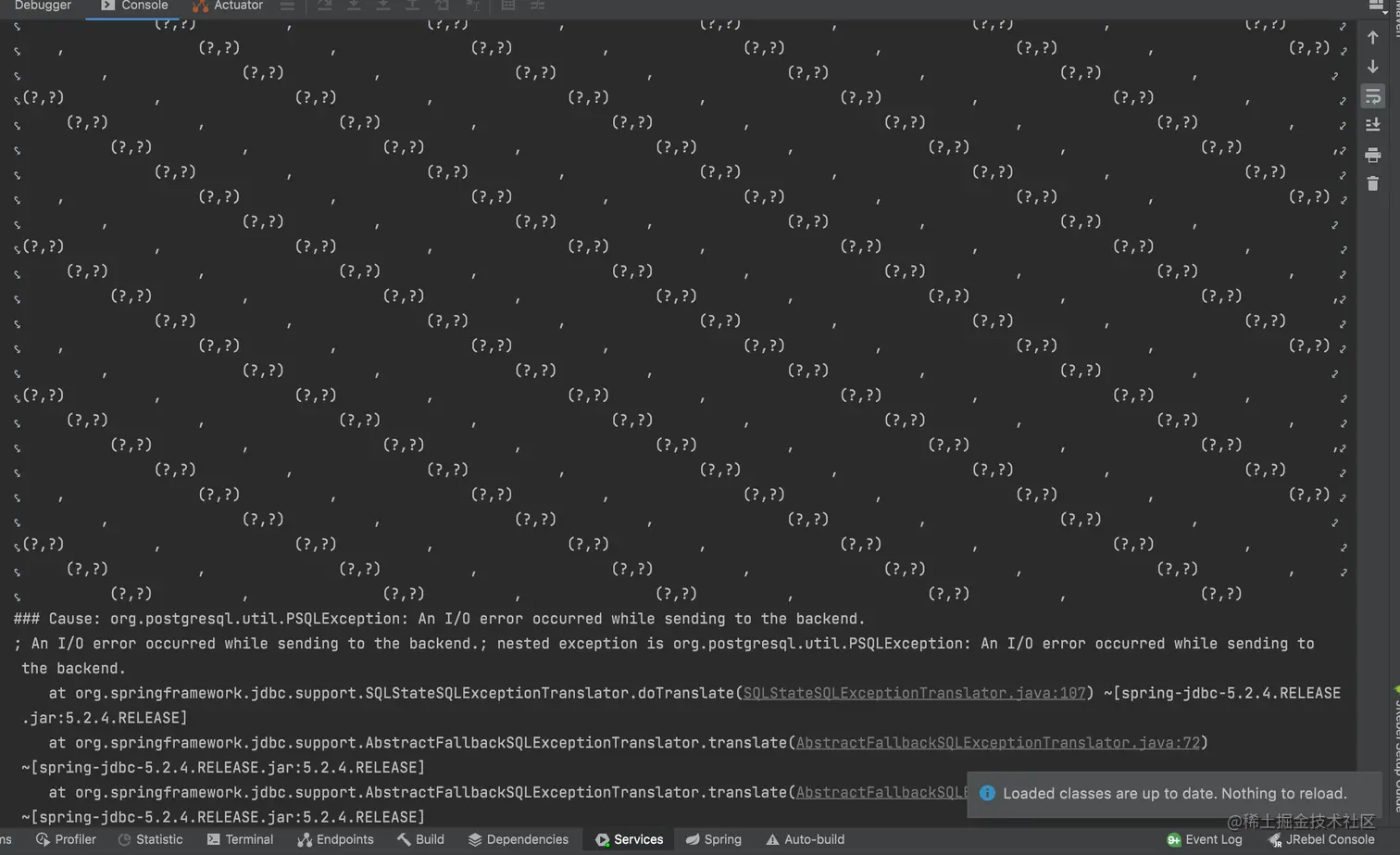
Task: Click the Trace Current Stream Chain icon
Action: pos(537,6)
